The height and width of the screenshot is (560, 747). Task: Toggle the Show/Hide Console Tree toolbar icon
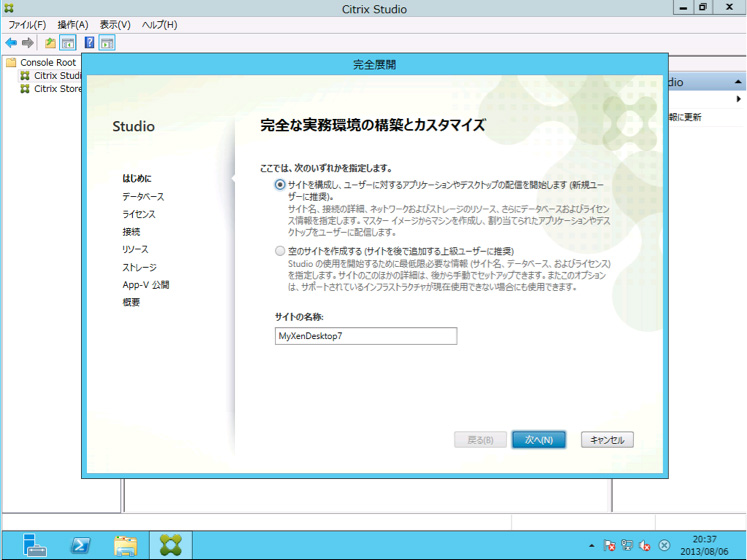[68, 43]
